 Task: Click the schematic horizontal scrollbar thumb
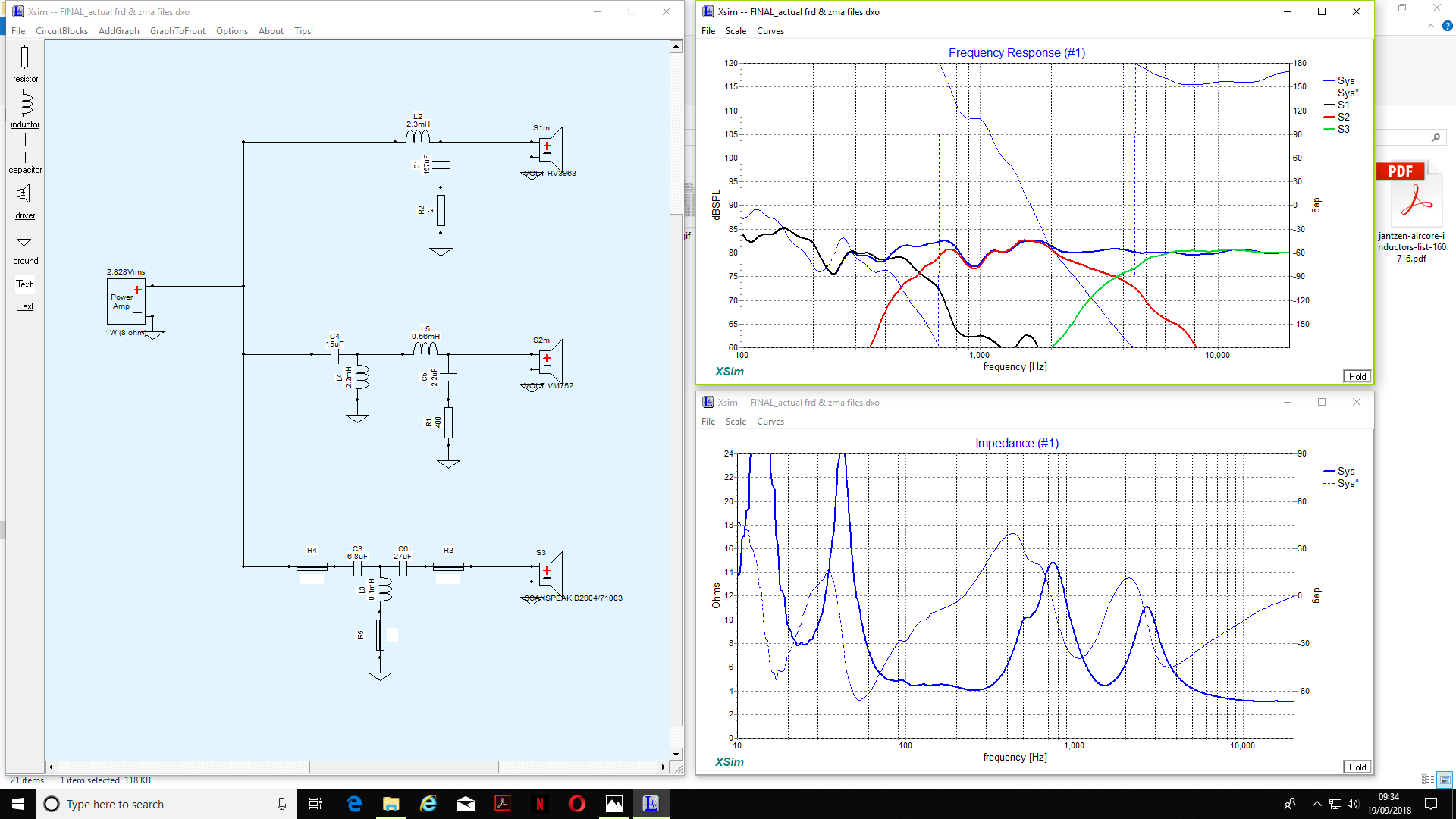[403, 767]
